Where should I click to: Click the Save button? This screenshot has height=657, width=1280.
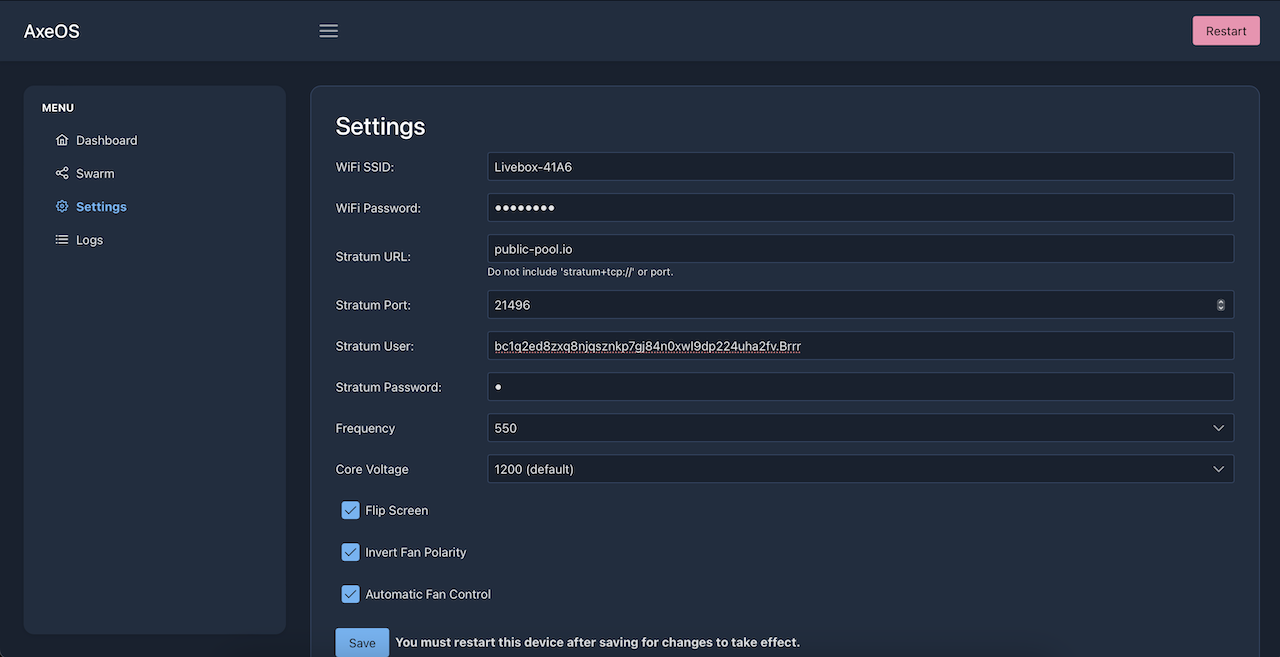[362, 642]
